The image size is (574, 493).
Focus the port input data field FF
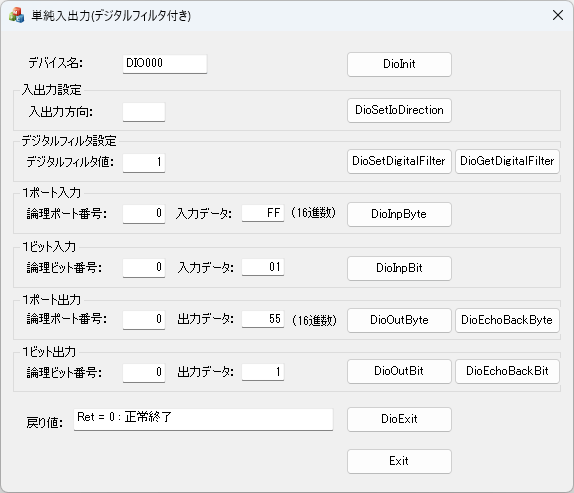(x=263, y=213)
